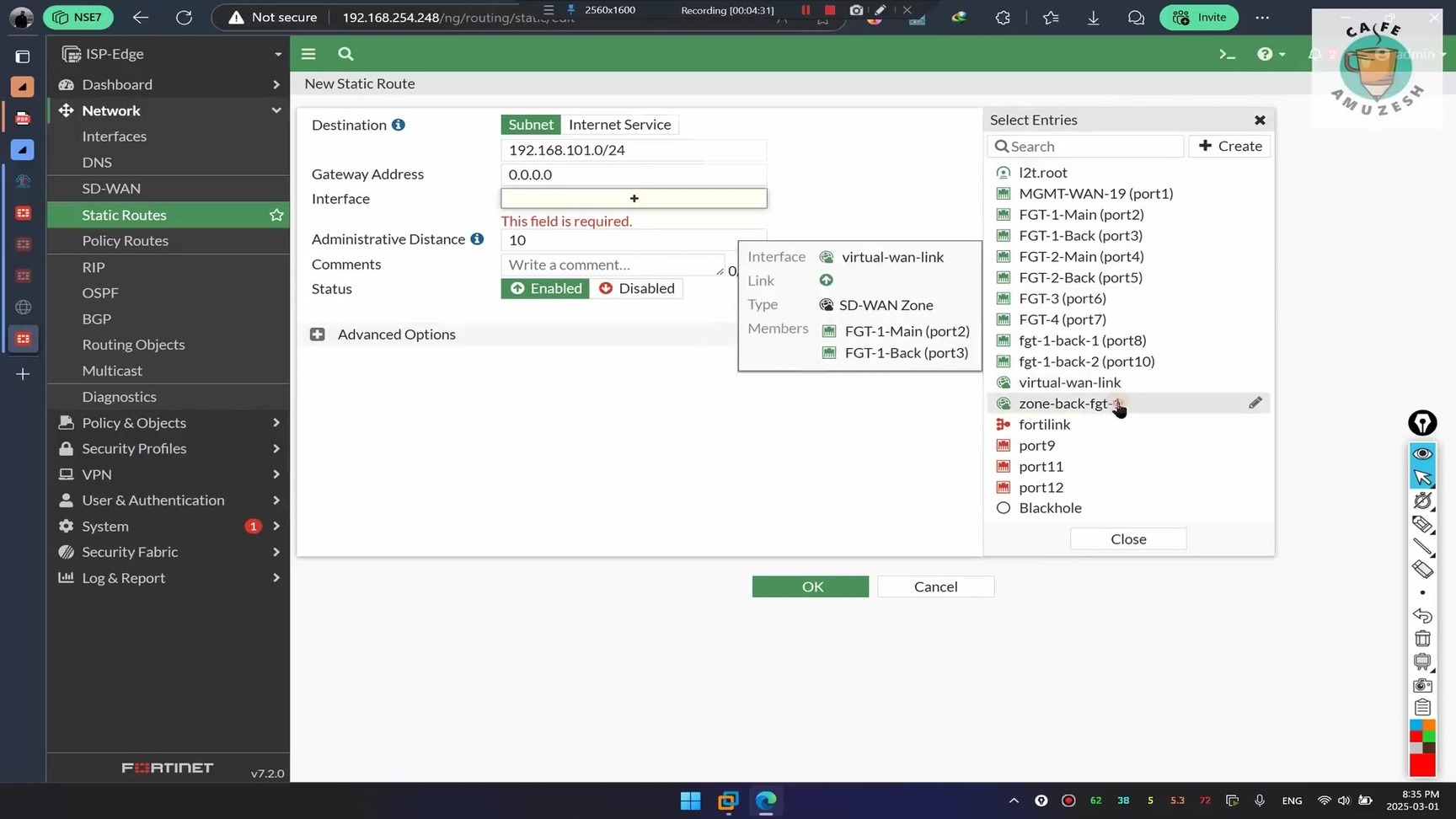The width and height of the screenshot is (1456, 819).
Task: Select FGT-1-Main (port2) in entries list
Action: tap(1128, 215)
